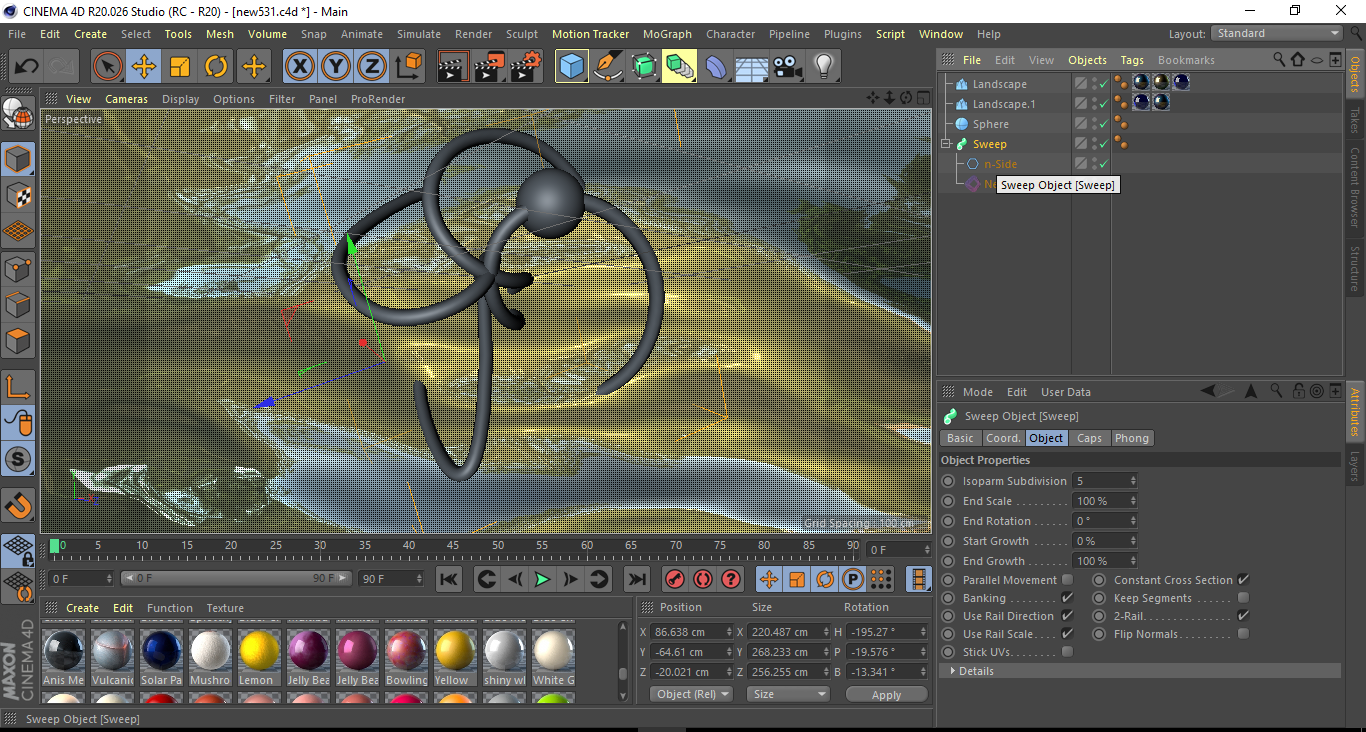Toggle Constant Cross Section checkbox

click(1243, 580)
